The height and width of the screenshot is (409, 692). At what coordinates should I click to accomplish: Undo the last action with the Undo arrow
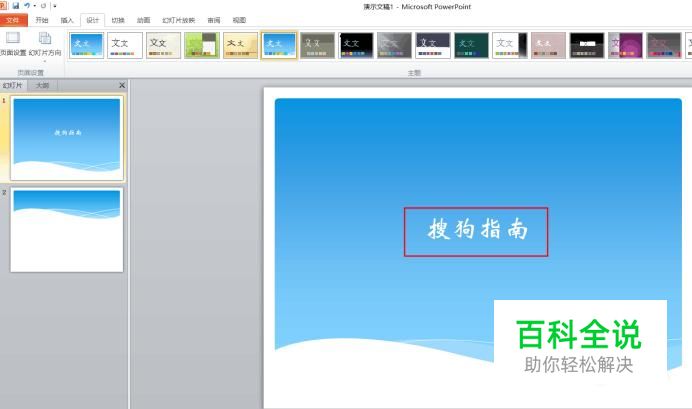coord(27,6)
